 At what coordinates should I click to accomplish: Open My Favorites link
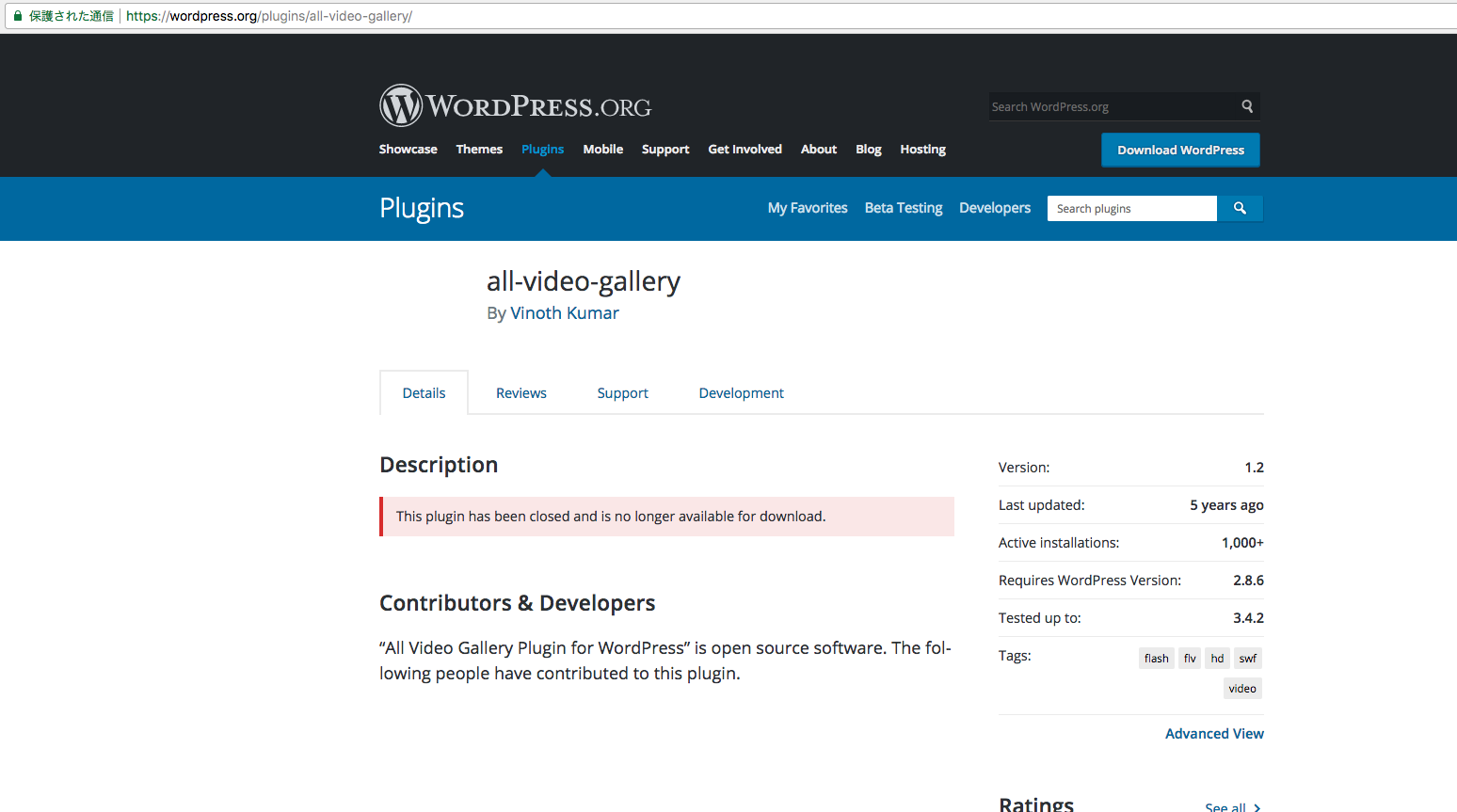point(808,208)
